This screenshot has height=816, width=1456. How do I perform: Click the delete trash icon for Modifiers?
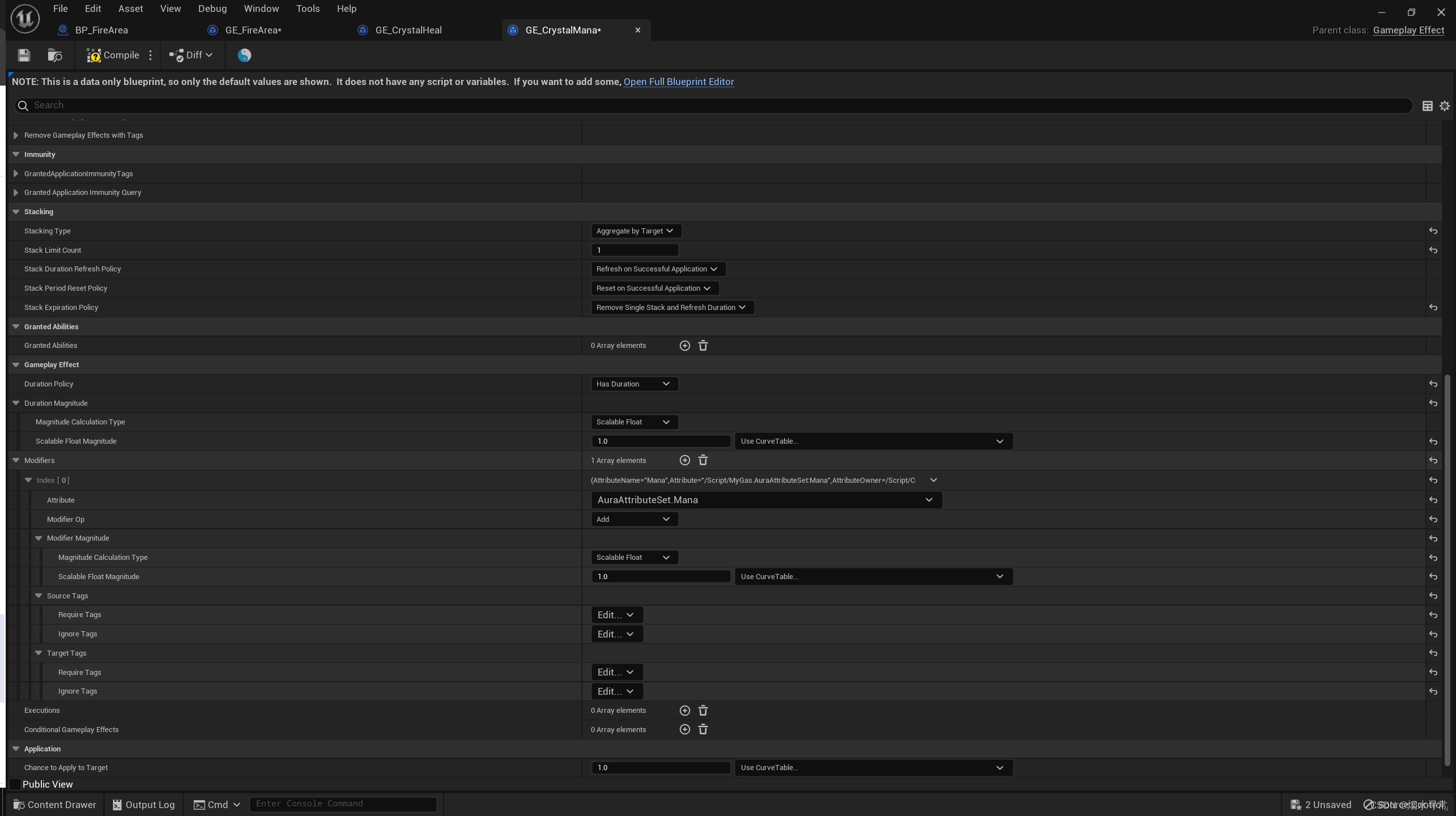click(x=703, y=459)
